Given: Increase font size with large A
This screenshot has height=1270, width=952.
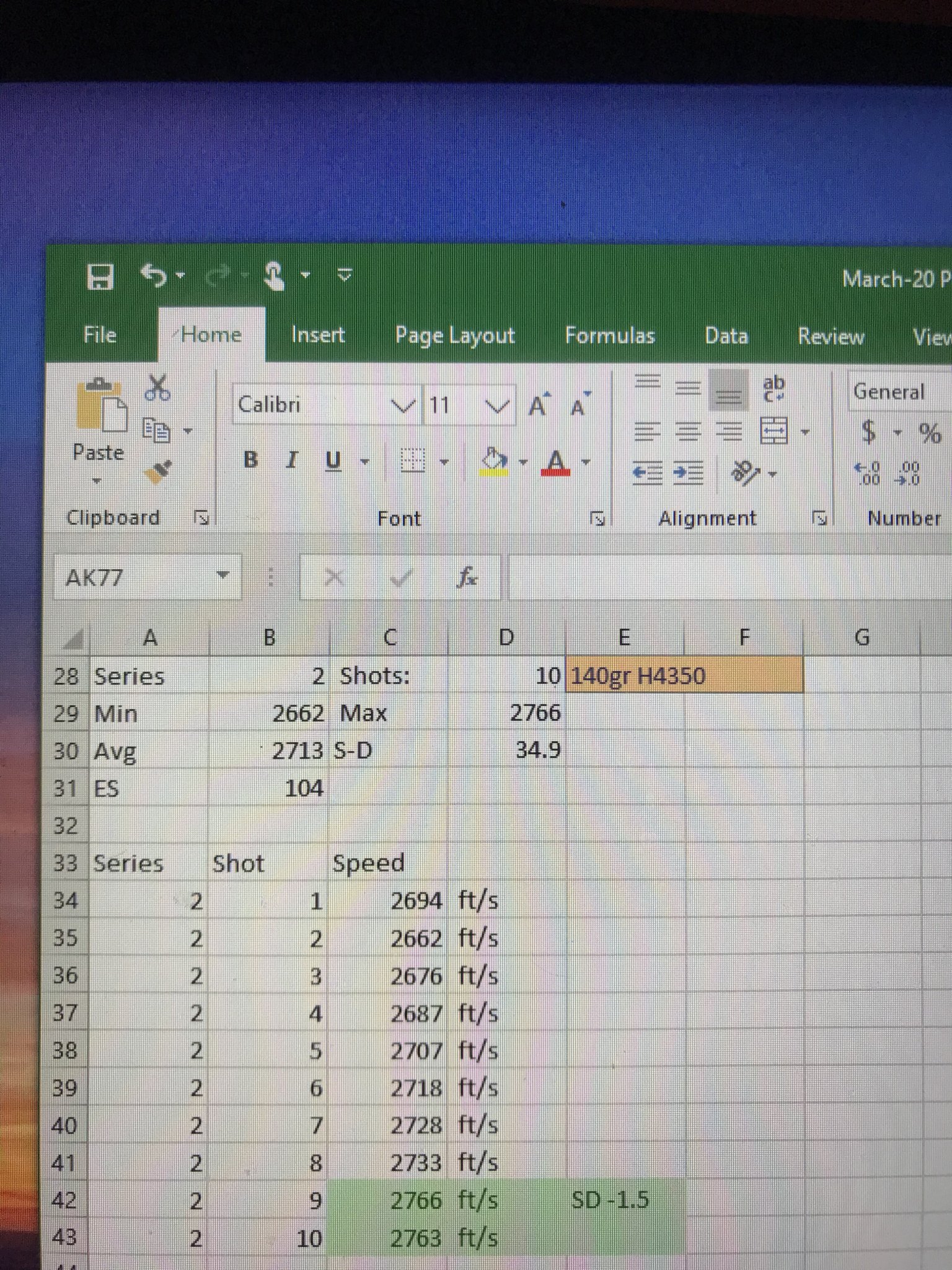Looking at the screenshot, I should point(539,405).
